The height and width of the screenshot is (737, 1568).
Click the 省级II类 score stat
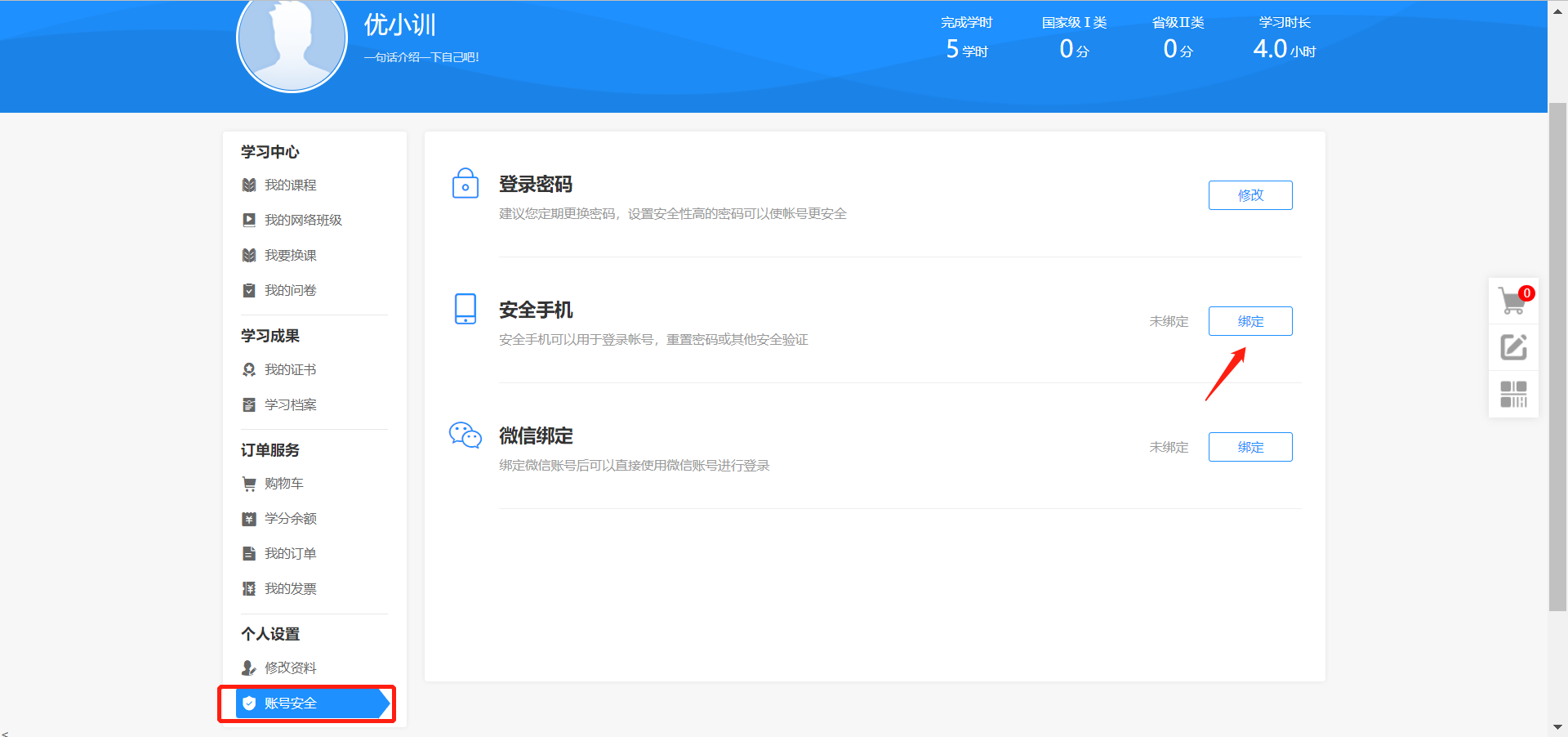click(1178, 38)
